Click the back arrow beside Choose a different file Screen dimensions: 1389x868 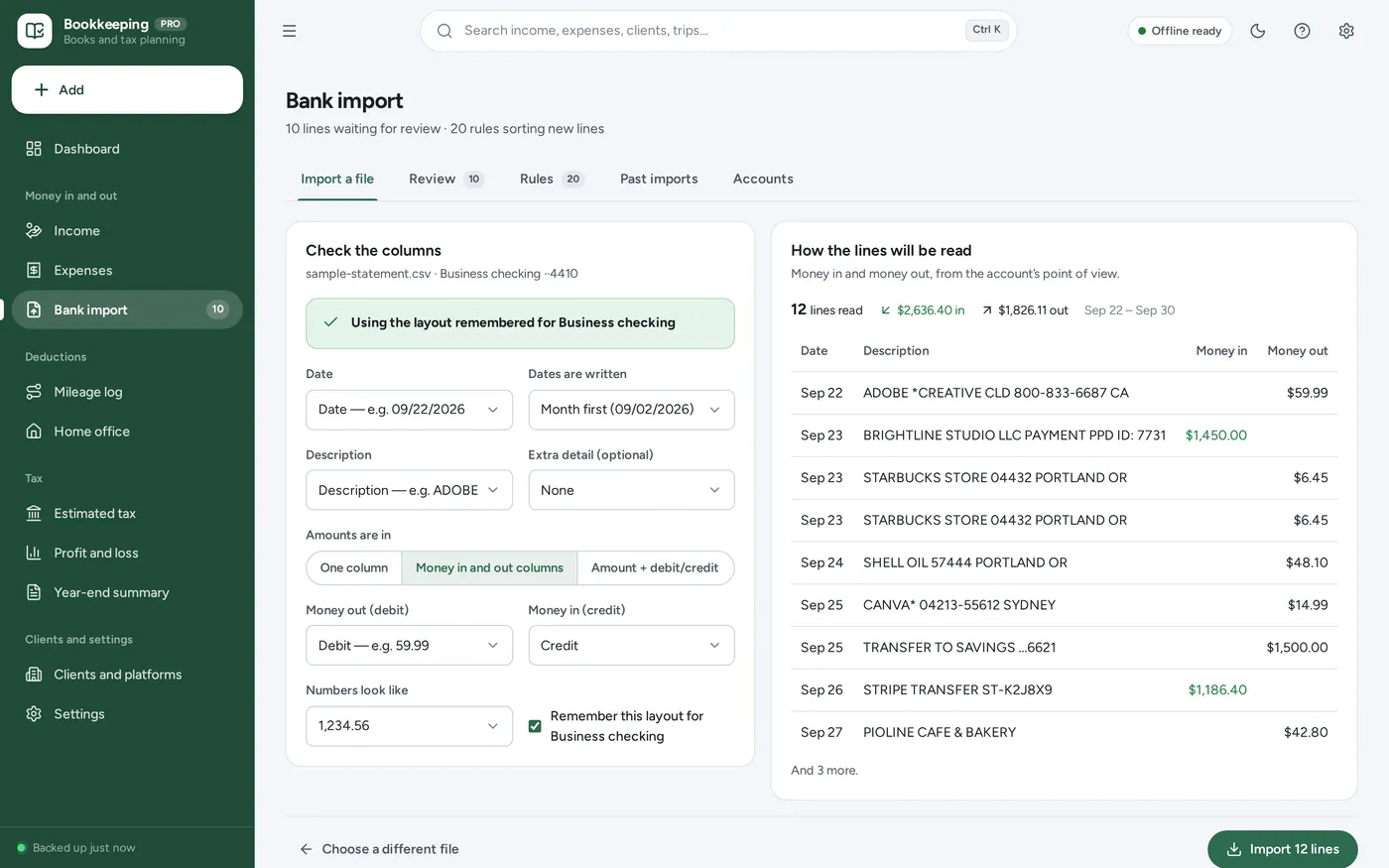pyautogui.click(x=307, y=849)
